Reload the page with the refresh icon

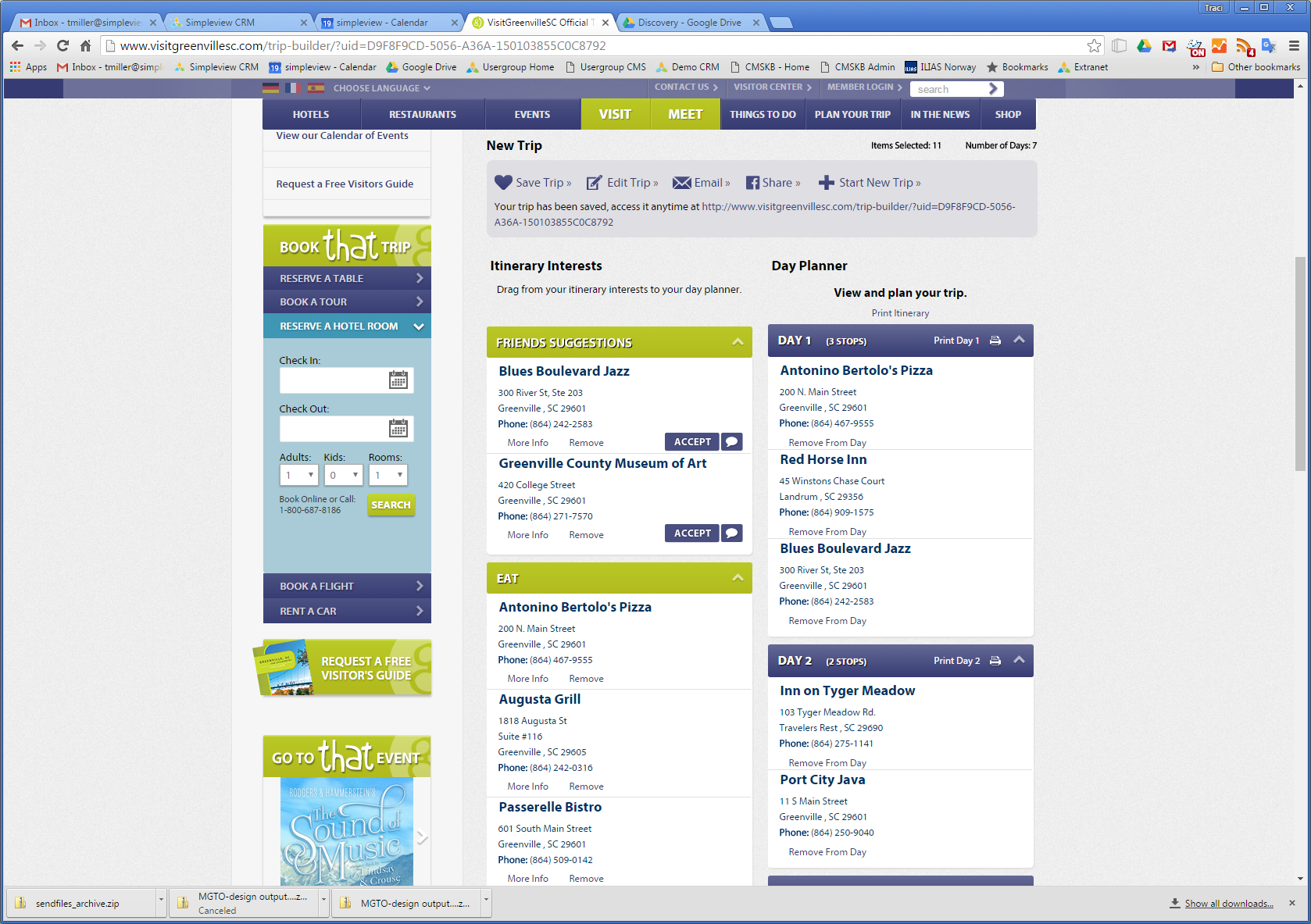click(63, 45)
